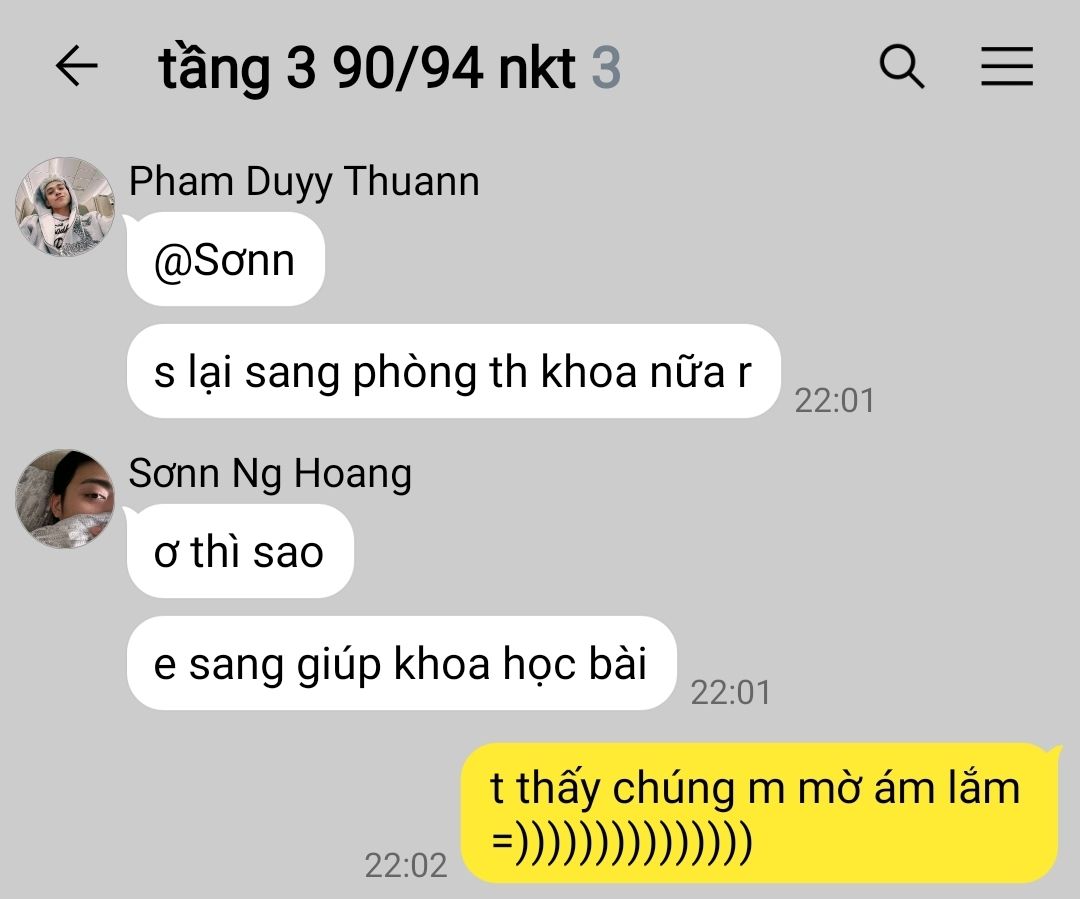This screenshot has height=899, width=1080.
Task: Open the chat search magnifier icon
Action: click(x=902, y=66)
